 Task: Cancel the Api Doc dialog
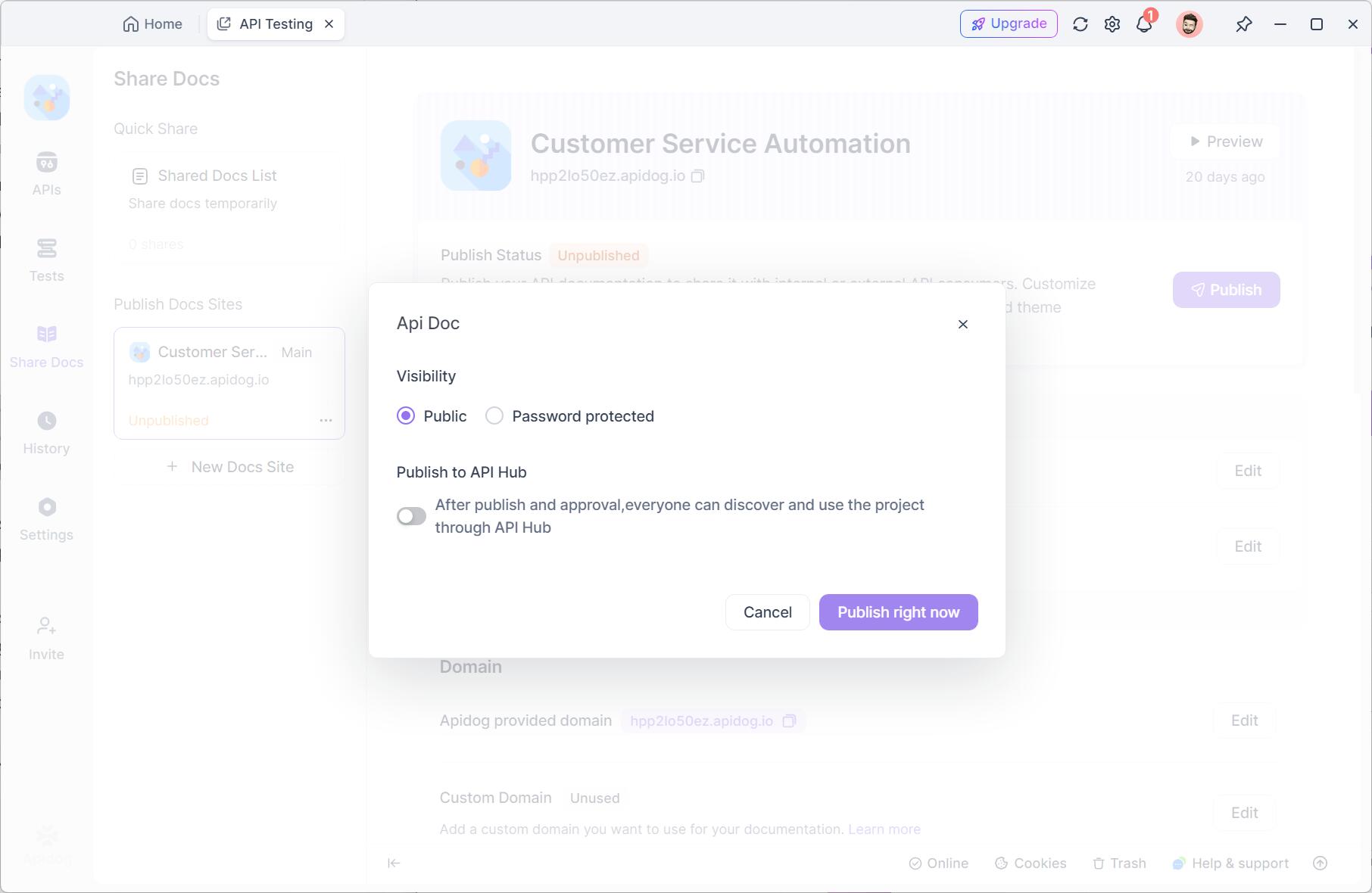point(768,612)
